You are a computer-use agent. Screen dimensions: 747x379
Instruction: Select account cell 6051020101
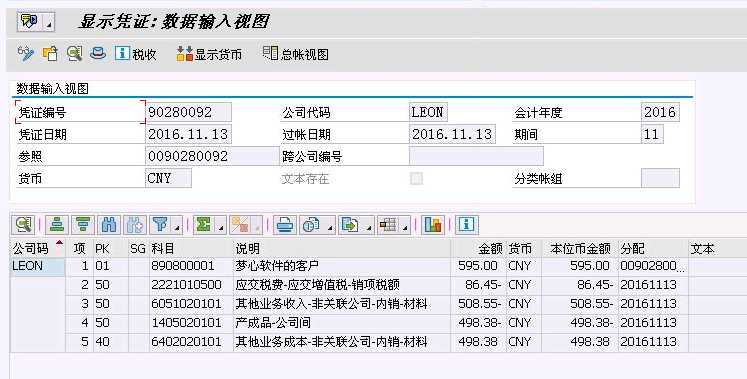point(192,304)
